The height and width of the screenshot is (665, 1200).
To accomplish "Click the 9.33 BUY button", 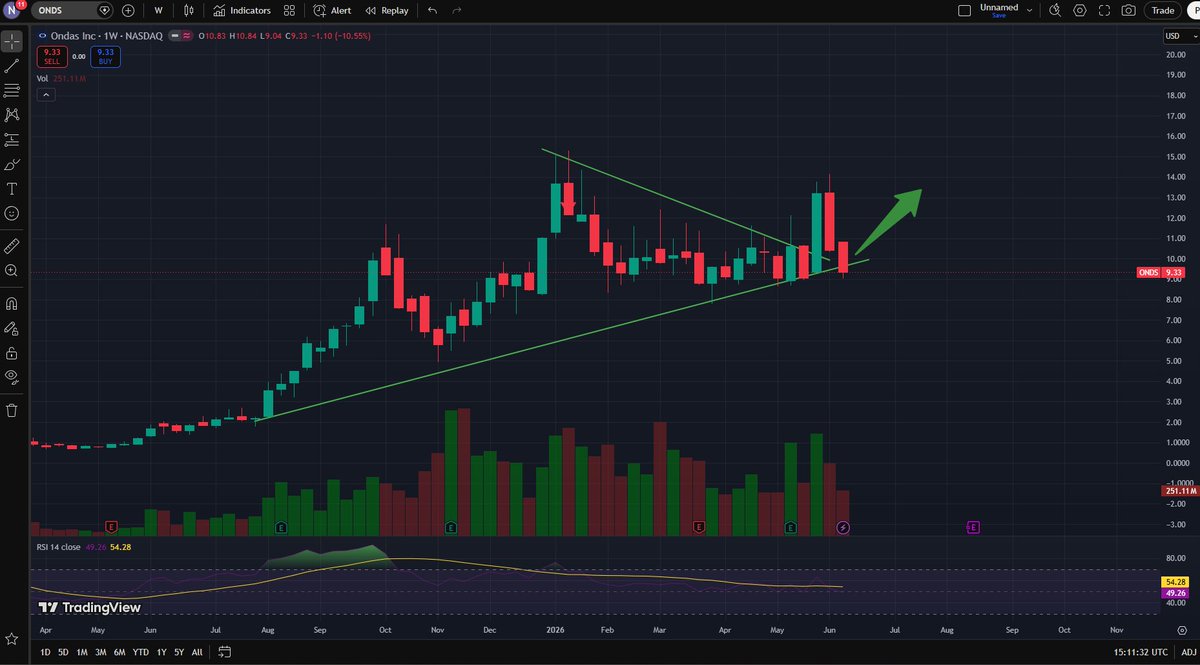I will pyautogui.click(x=105, y=55).
